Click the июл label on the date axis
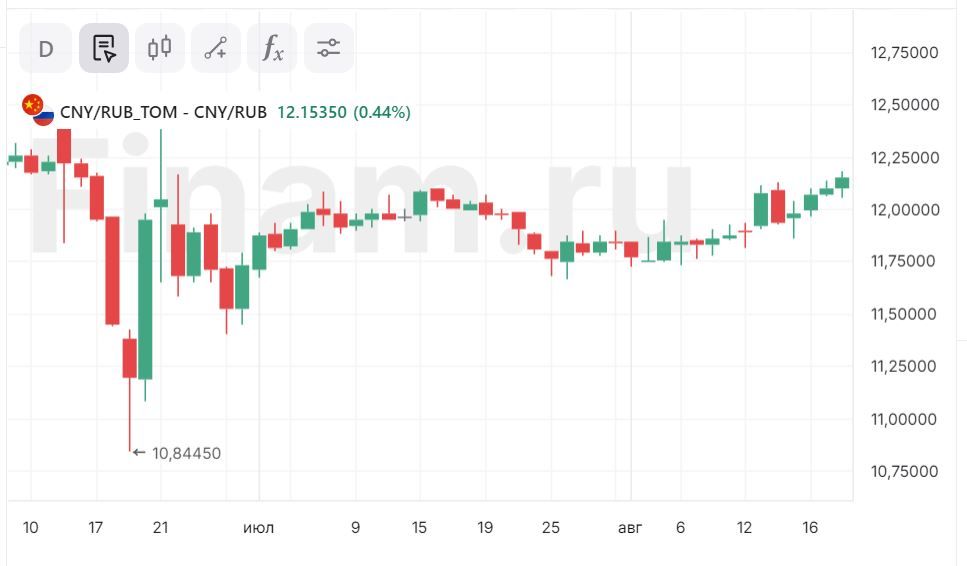The width and height of the screenshot is (967, 566). click(x=258, y=527)
